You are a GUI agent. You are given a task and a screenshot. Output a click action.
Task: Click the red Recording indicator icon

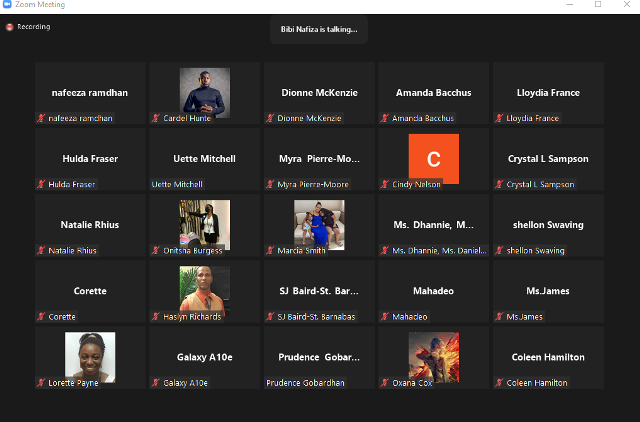click(10, 27)
